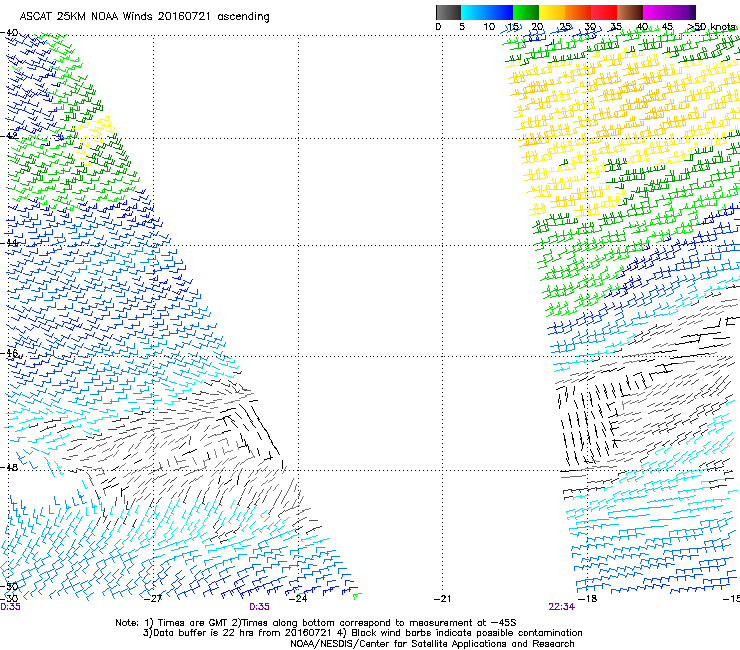Select the magenta 40-45 knots legend swatch

(656, 12)
